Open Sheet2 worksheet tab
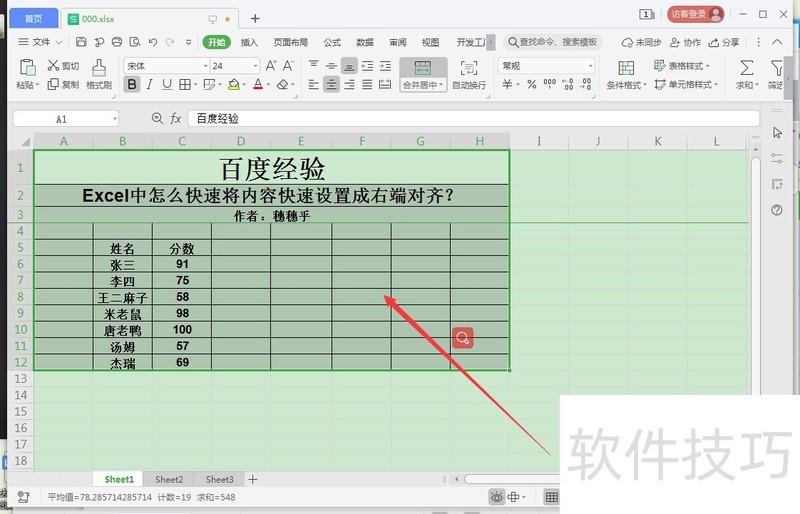Viewport: 800px width, 514px height. 169,479
